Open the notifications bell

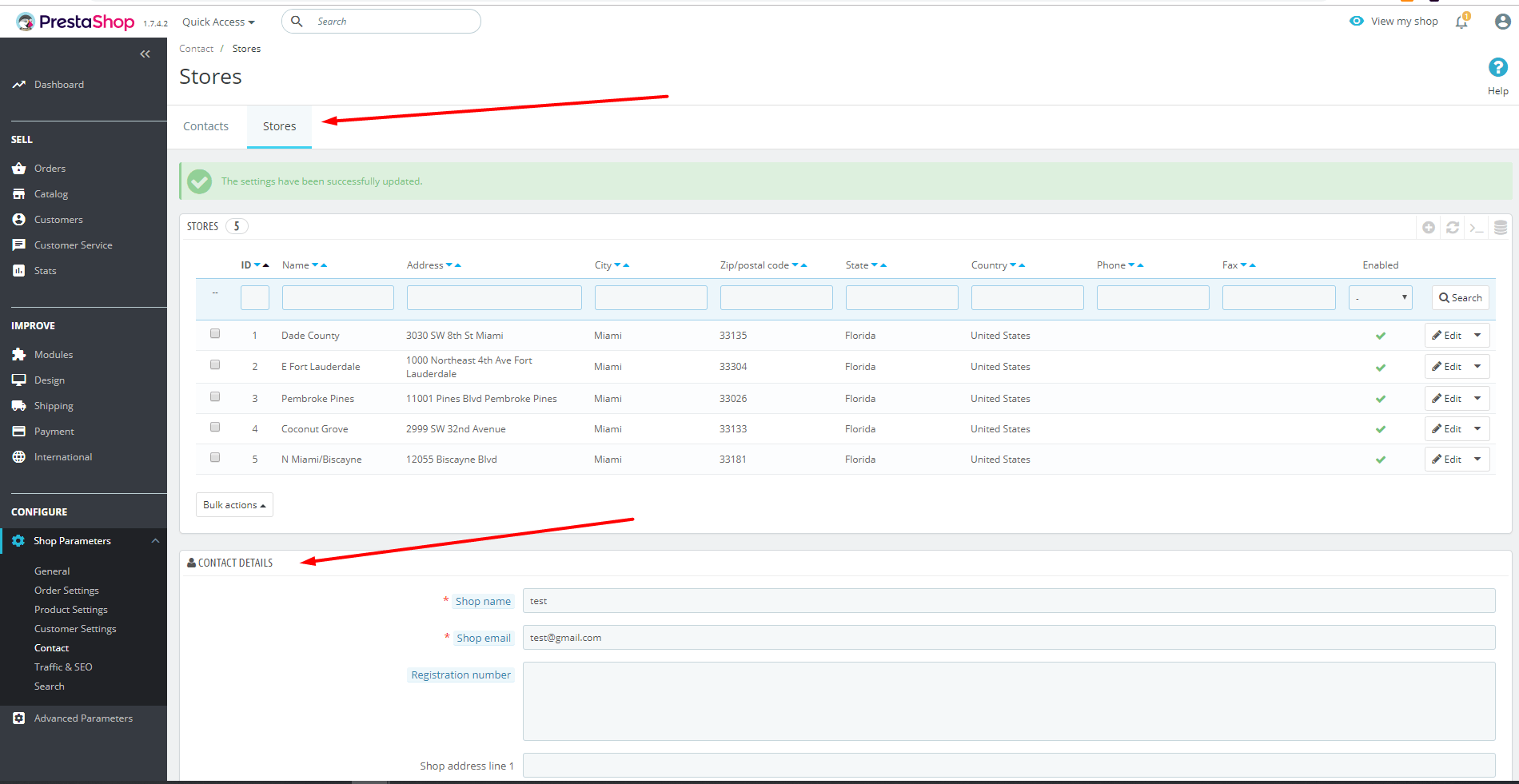click(x=1461, y=22)
